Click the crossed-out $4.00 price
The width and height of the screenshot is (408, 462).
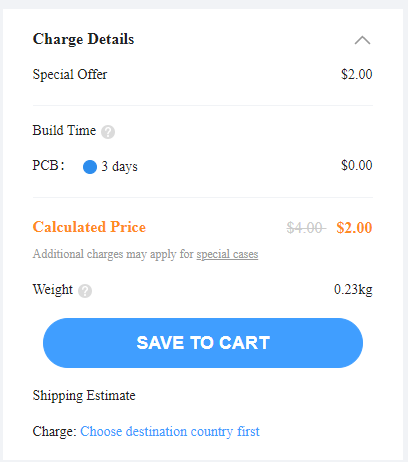(306, 228)
